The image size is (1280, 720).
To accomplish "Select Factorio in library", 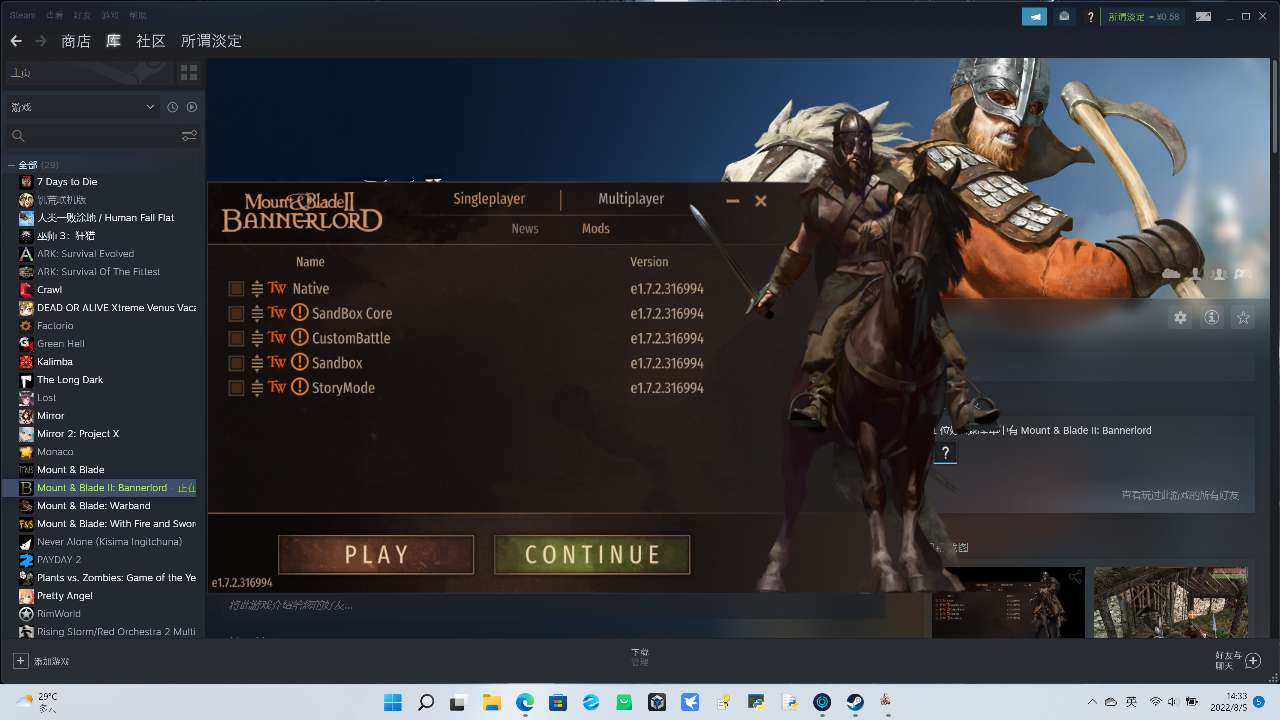I will click(x=55, y=326).
